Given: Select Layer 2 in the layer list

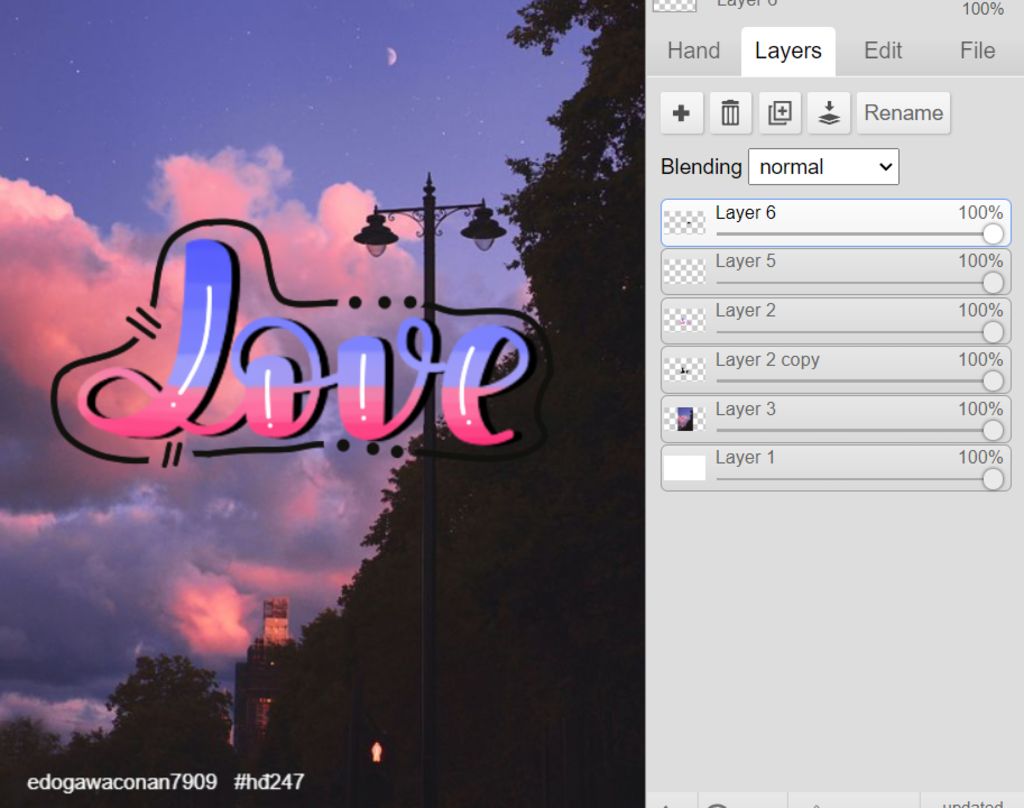Looking at the screenshot, I should 836,321.
